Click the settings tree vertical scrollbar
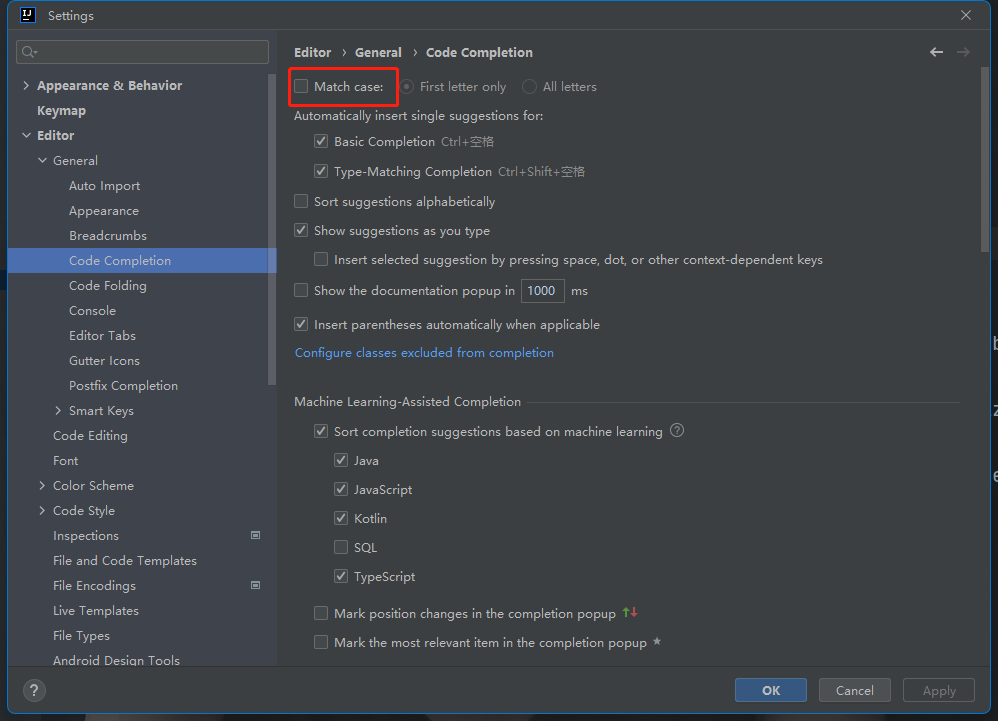The image size is (998, 721). tap(272, 229)
